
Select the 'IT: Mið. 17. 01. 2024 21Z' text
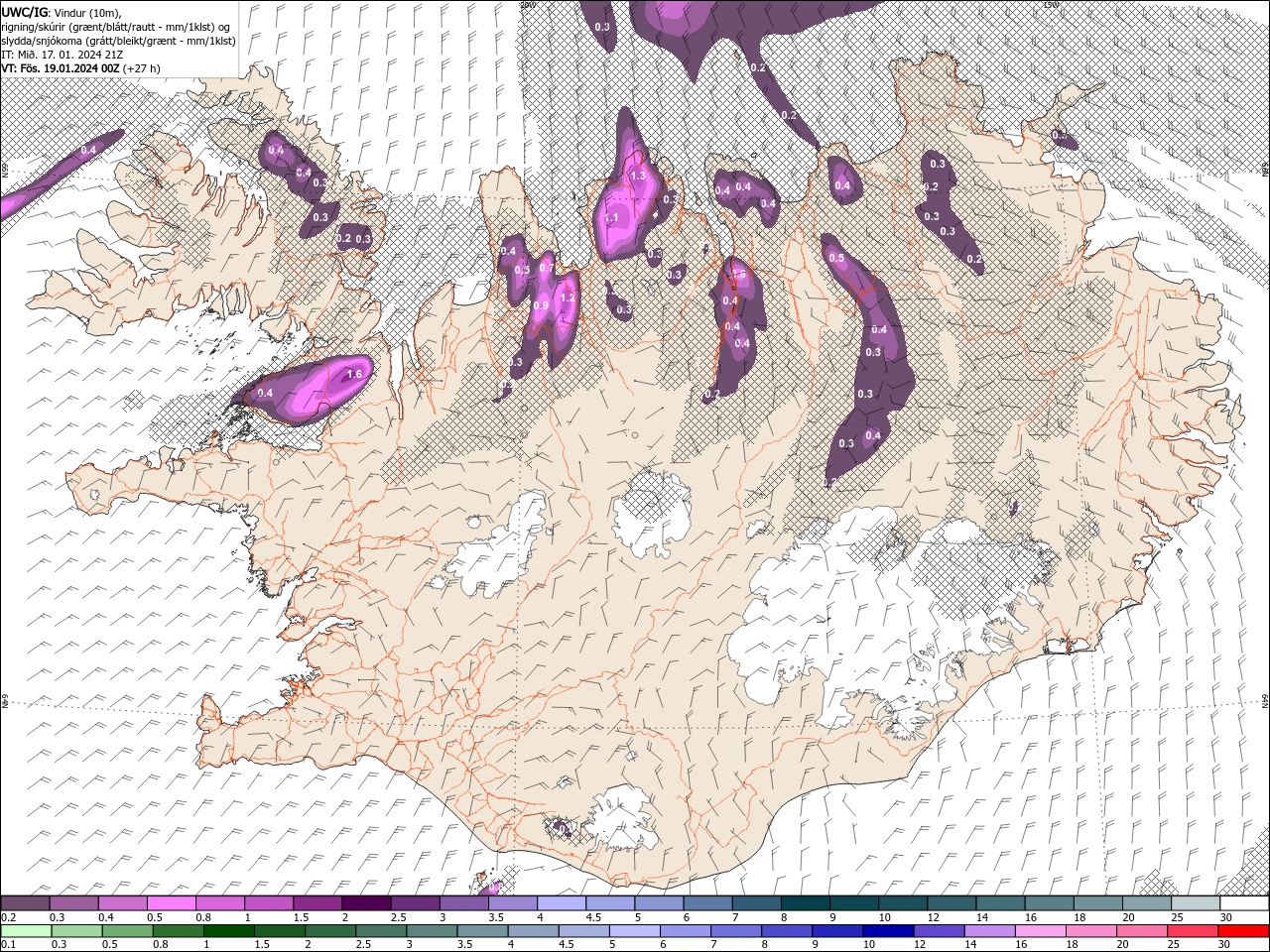(63, 55)
